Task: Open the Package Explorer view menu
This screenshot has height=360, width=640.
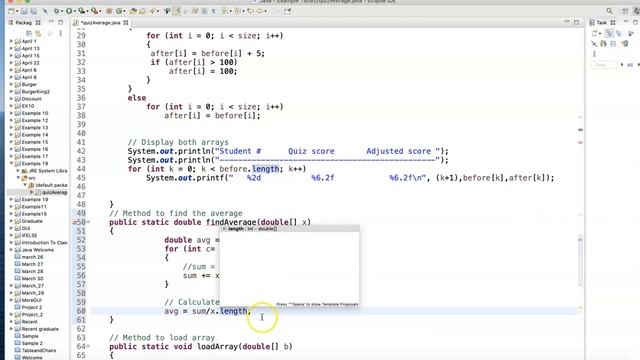Action: point(60,33)
